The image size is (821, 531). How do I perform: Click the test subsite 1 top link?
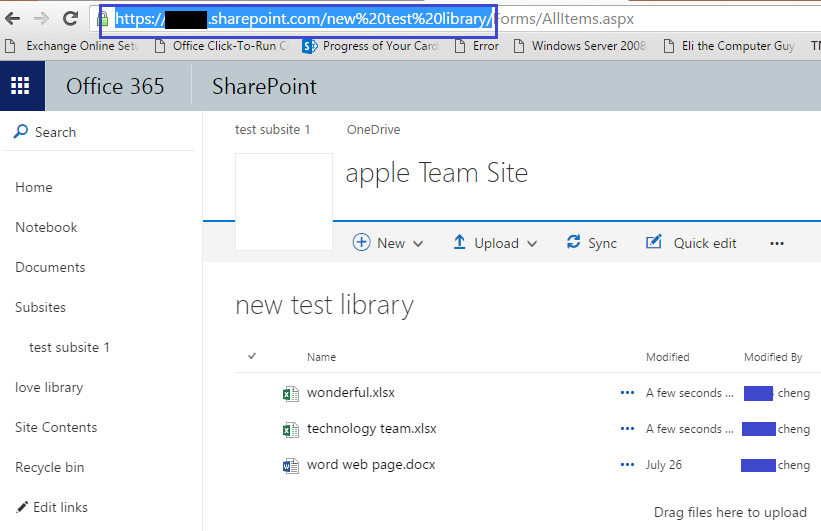(272, 129)
